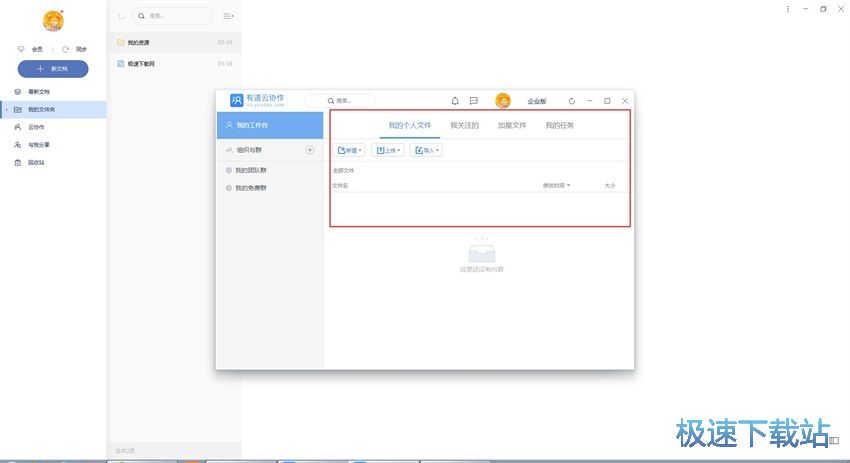
Task: Click the search box in the 有道云协作 window
Action: point(340,101)
